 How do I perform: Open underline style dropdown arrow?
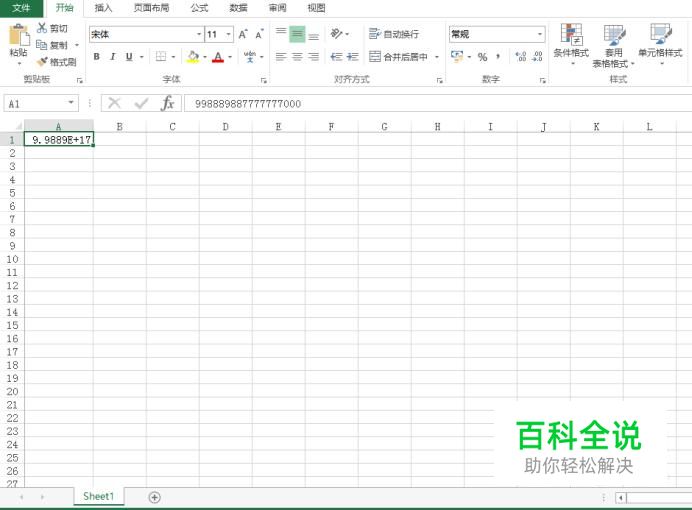[x=142, y=57]
